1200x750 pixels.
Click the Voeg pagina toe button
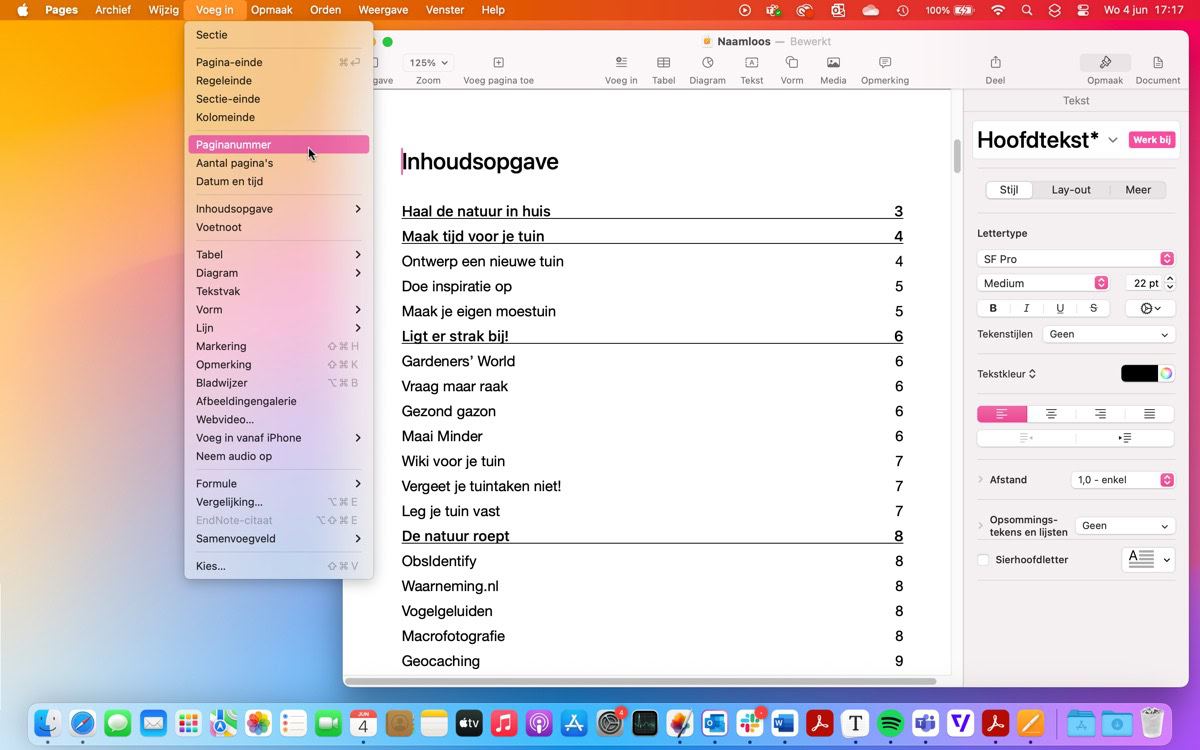pyautogui.click(x=498, y=62)
